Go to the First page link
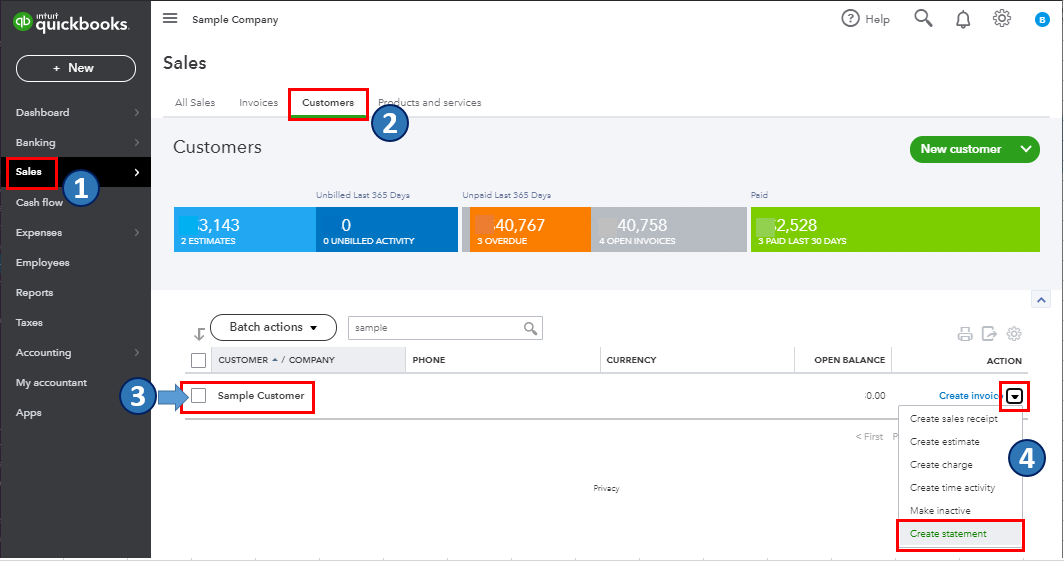This screenshot has height=561, width=1064. coord(869,437)
